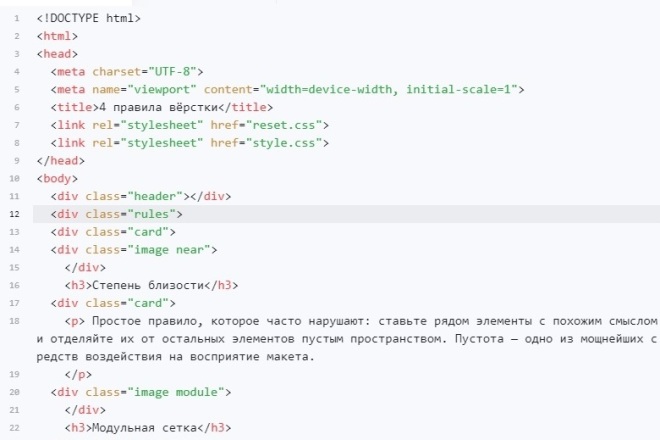Image resolution: width=660 pixels, height=440 pixels.
Task: Click the "rules" class value on the highlighted line
Action: [151, 214]
